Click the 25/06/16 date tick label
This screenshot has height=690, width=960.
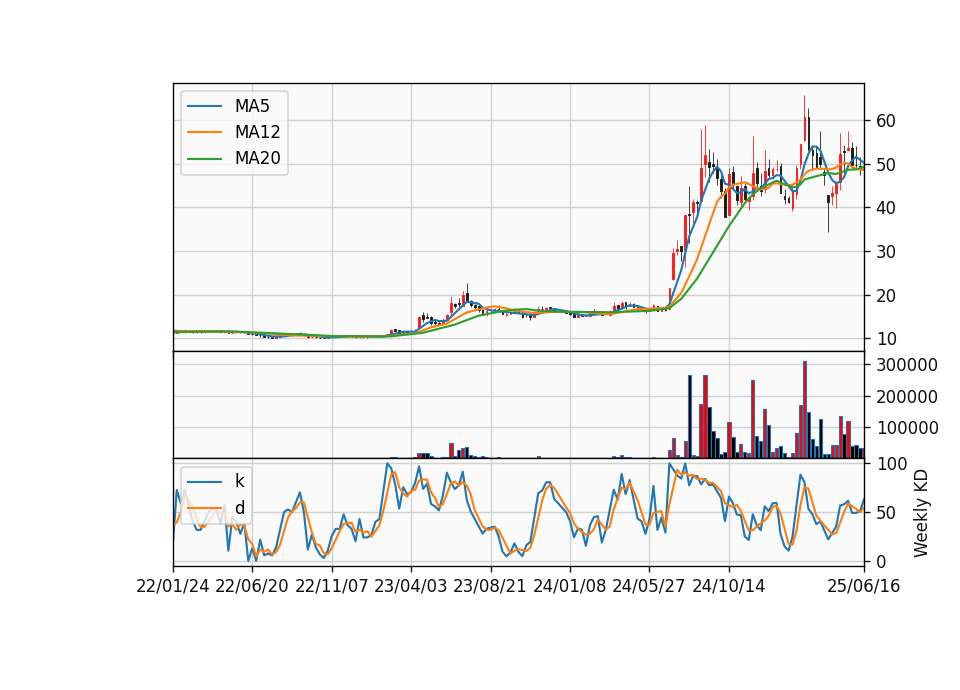(x=864, y=587)
